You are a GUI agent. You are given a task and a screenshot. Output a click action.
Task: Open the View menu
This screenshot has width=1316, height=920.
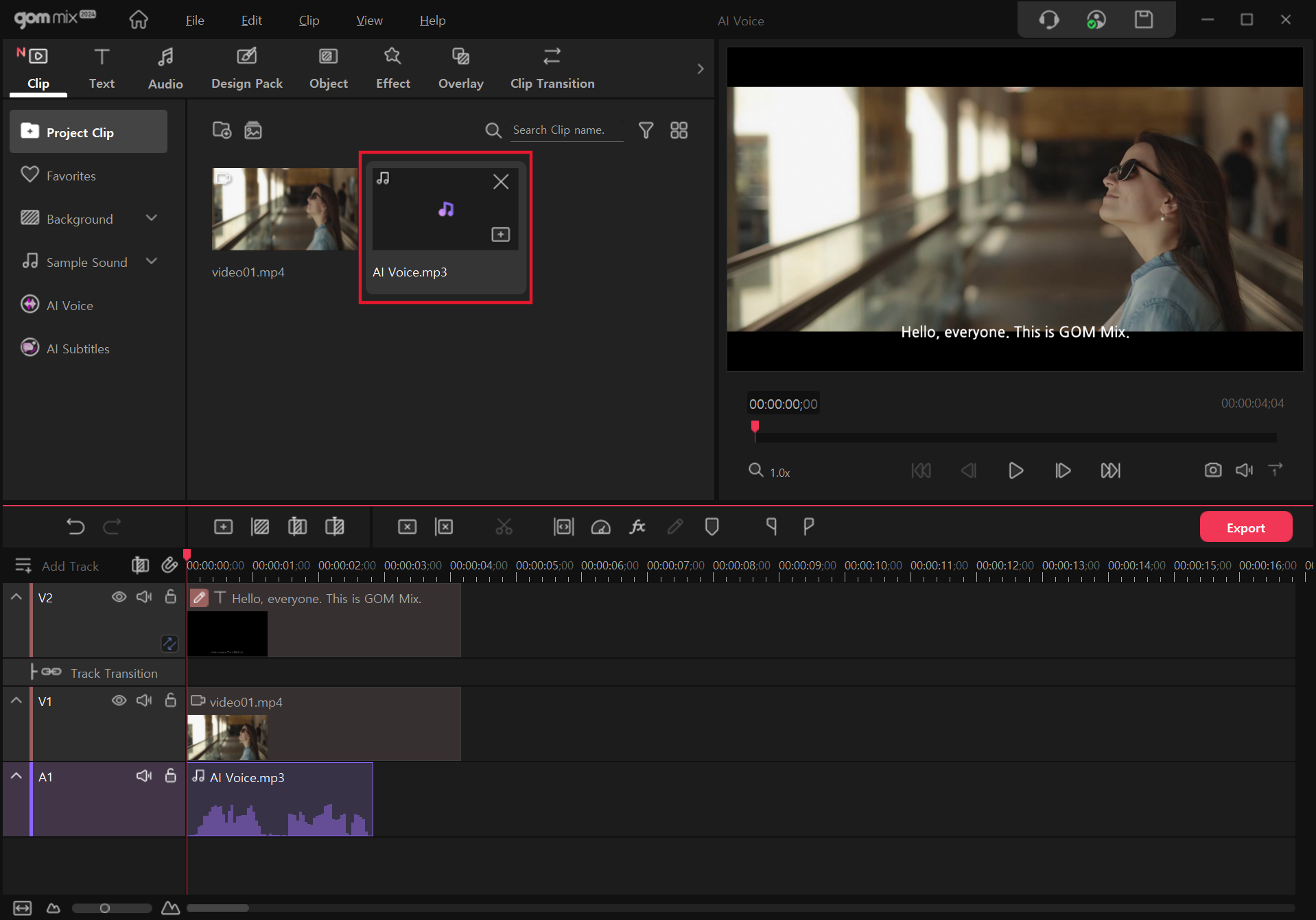point(369,21)
